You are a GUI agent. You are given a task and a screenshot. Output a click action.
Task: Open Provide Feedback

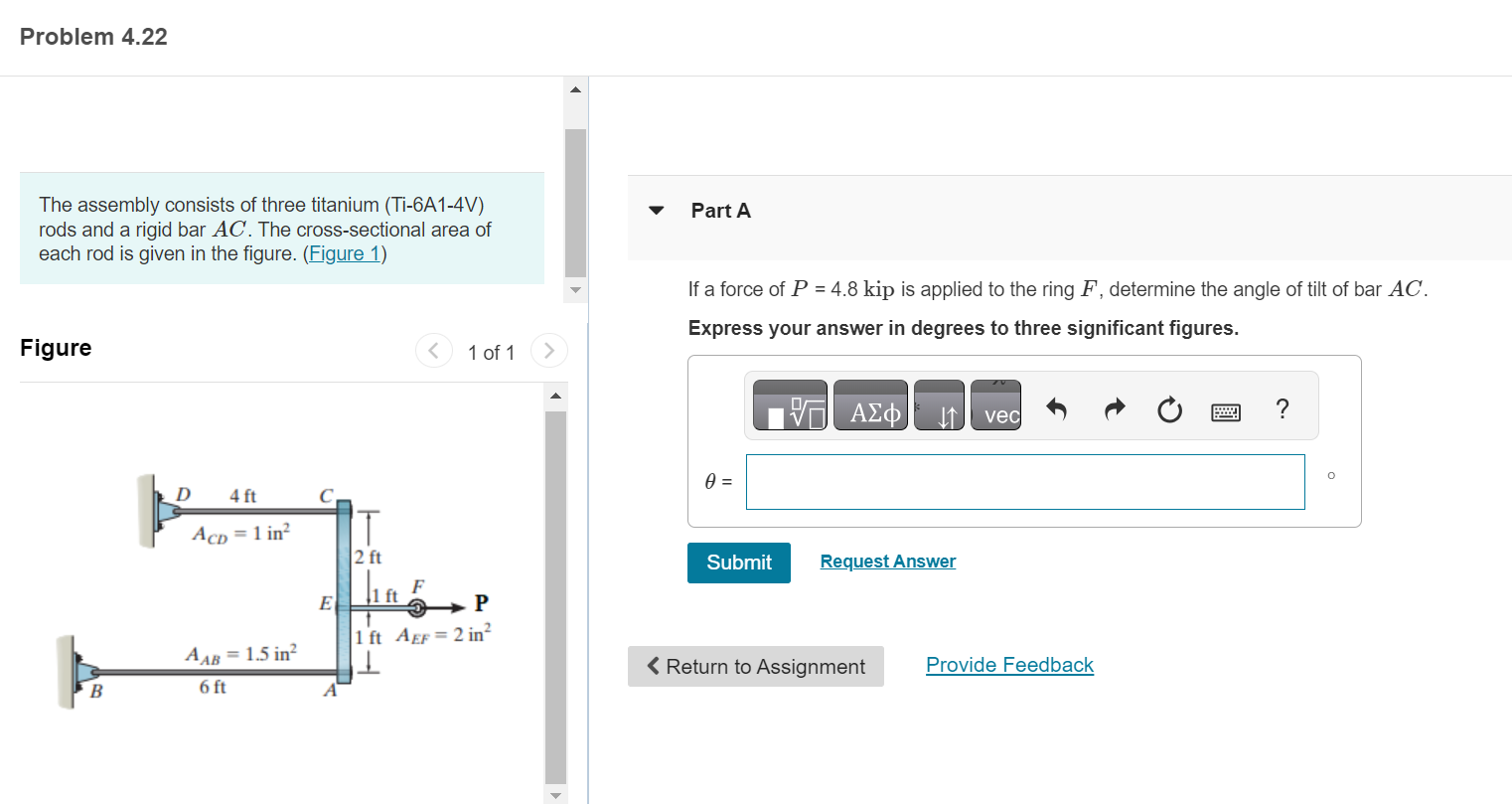point(1008,664)
